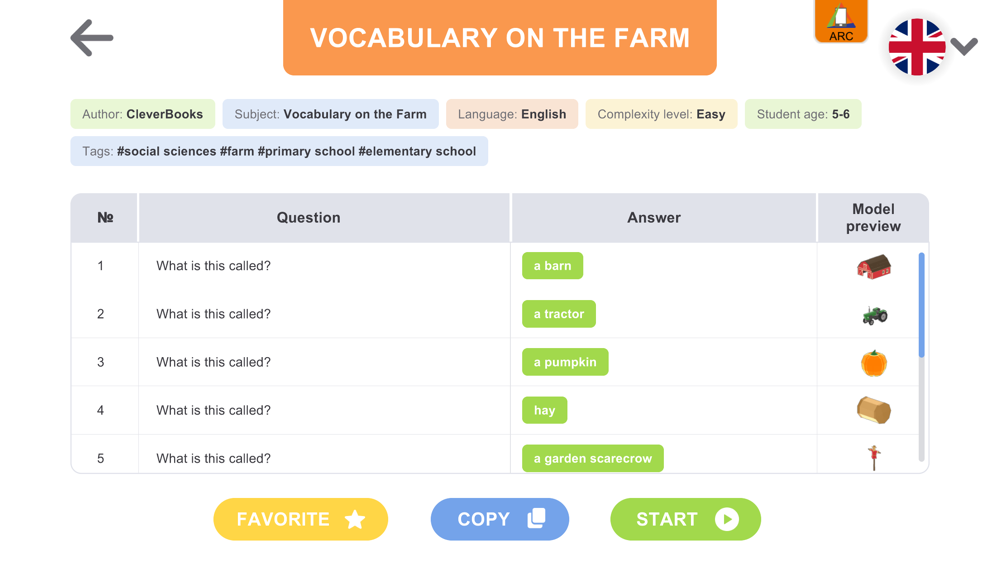Select the 'a garden scarecrow' answer chip
This screenshot has width=1000, height=563.
tap(592, 458)
